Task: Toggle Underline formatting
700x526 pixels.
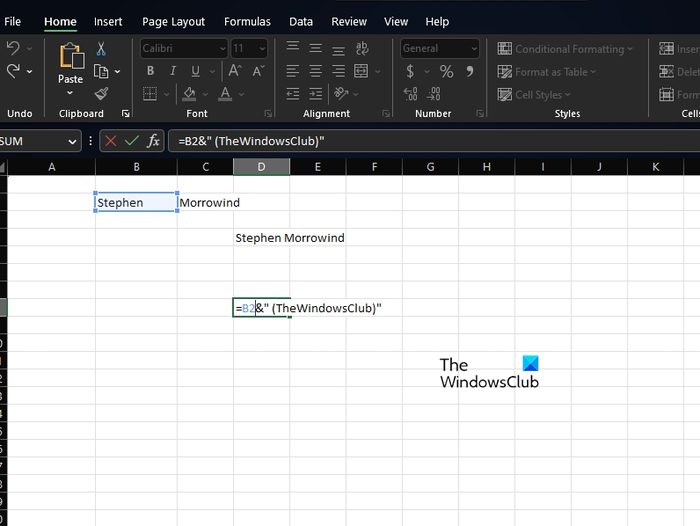Action: (193, 71)
